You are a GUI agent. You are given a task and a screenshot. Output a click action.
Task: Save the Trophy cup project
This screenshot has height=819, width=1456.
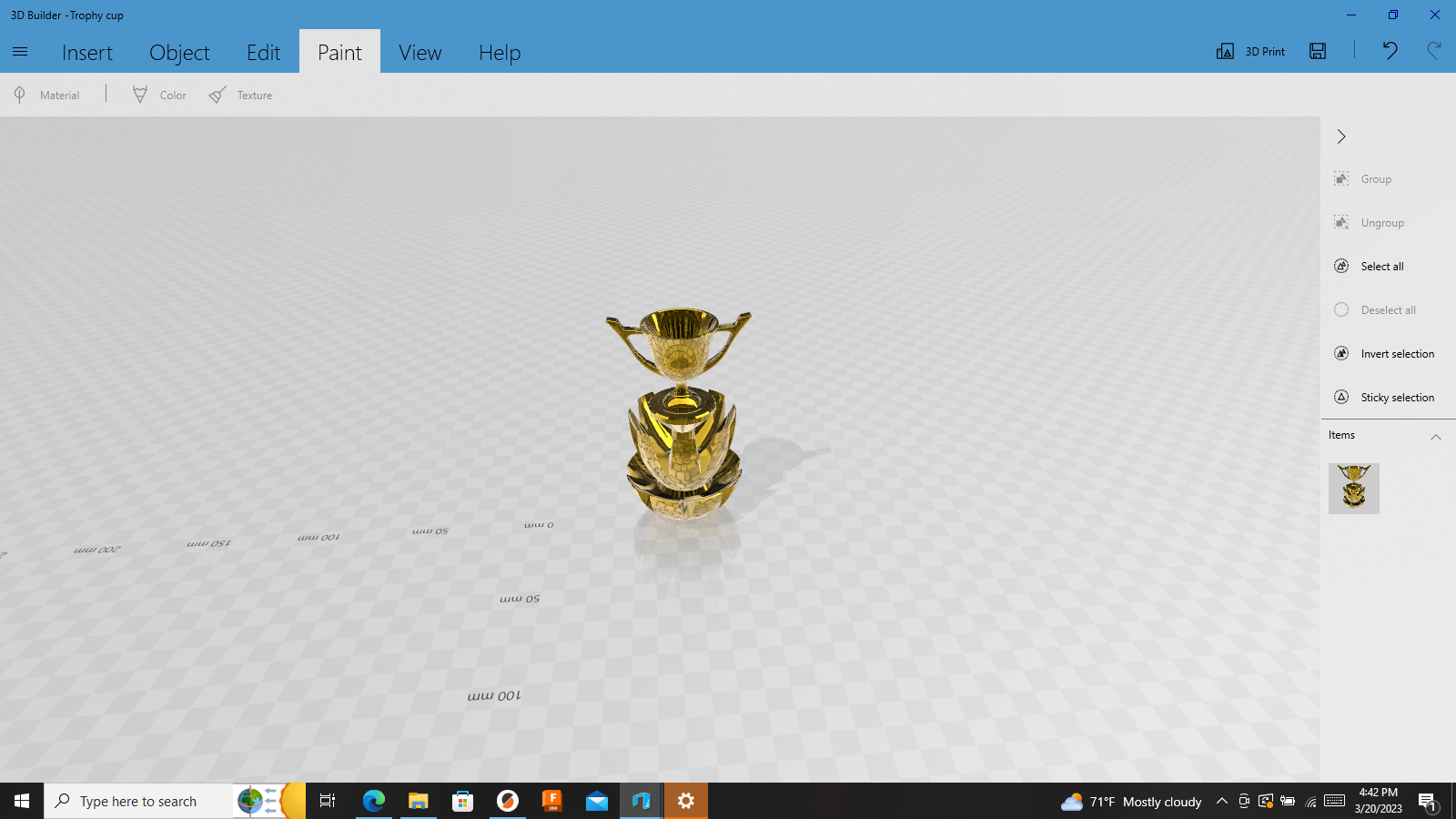tap(1317, 51)
